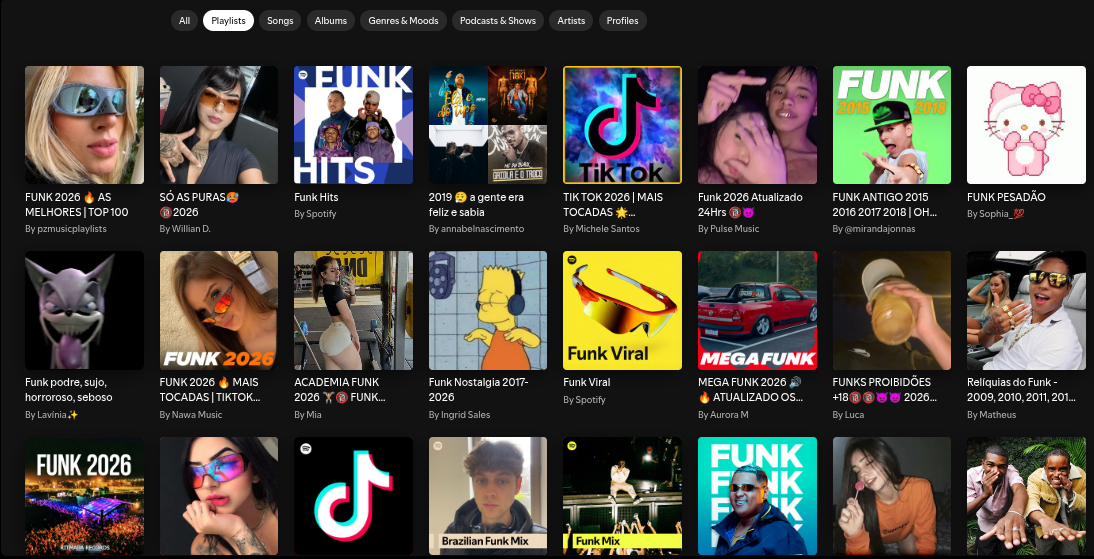The image size is (1094, 559).
Task: Click 'By Luca' creator text
Action: [848, 415]
